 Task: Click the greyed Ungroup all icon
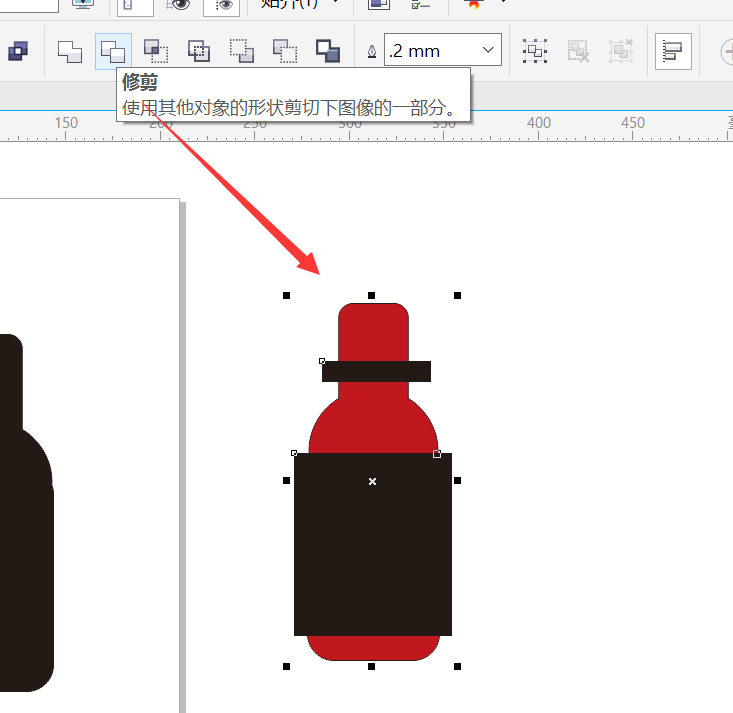pos(621,51)
